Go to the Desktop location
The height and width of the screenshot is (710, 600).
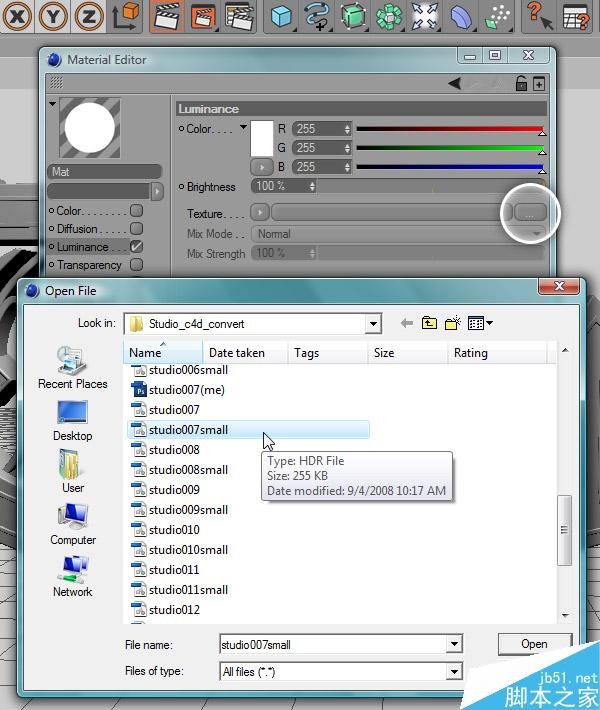click(72, 421)
